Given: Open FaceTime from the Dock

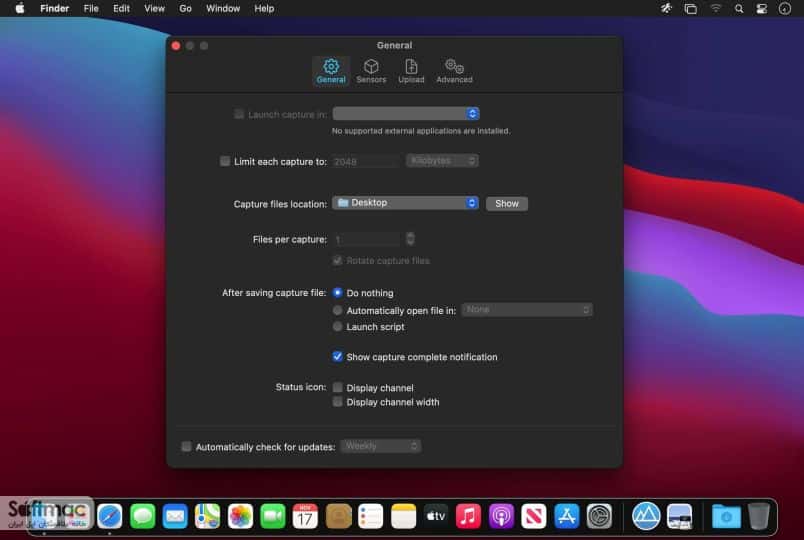Looking at the screenshot, I should tap(273, 516).
